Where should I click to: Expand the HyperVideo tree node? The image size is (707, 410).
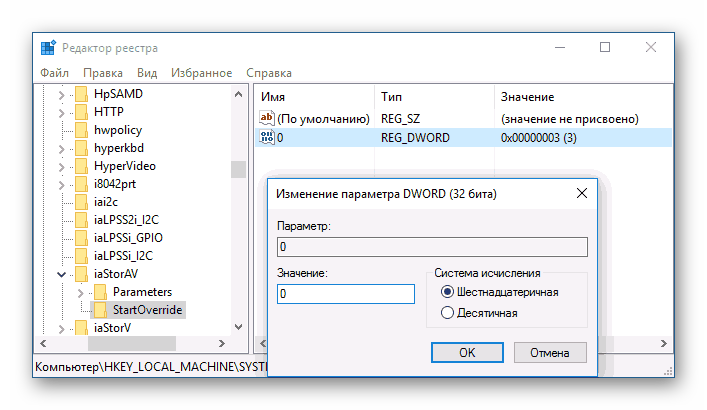(x=62, y=167)
